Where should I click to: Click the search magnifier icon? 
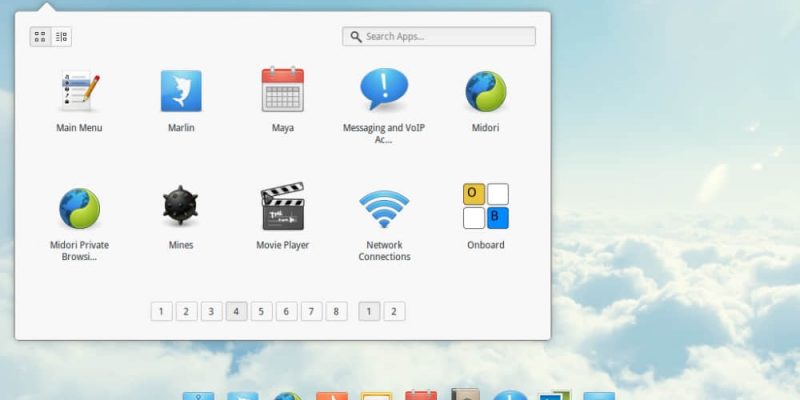(x=356, y=37)
